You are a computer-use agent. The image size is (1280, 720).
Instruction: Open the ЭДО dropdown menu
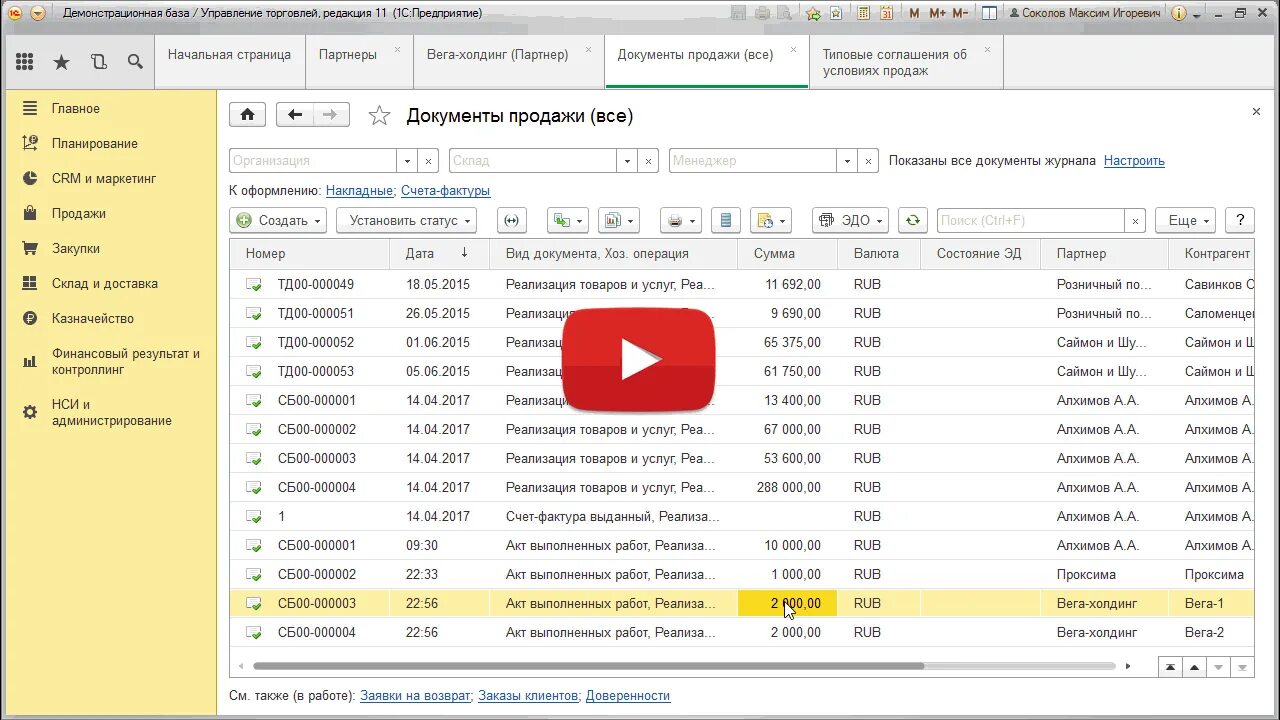(850, 220)
